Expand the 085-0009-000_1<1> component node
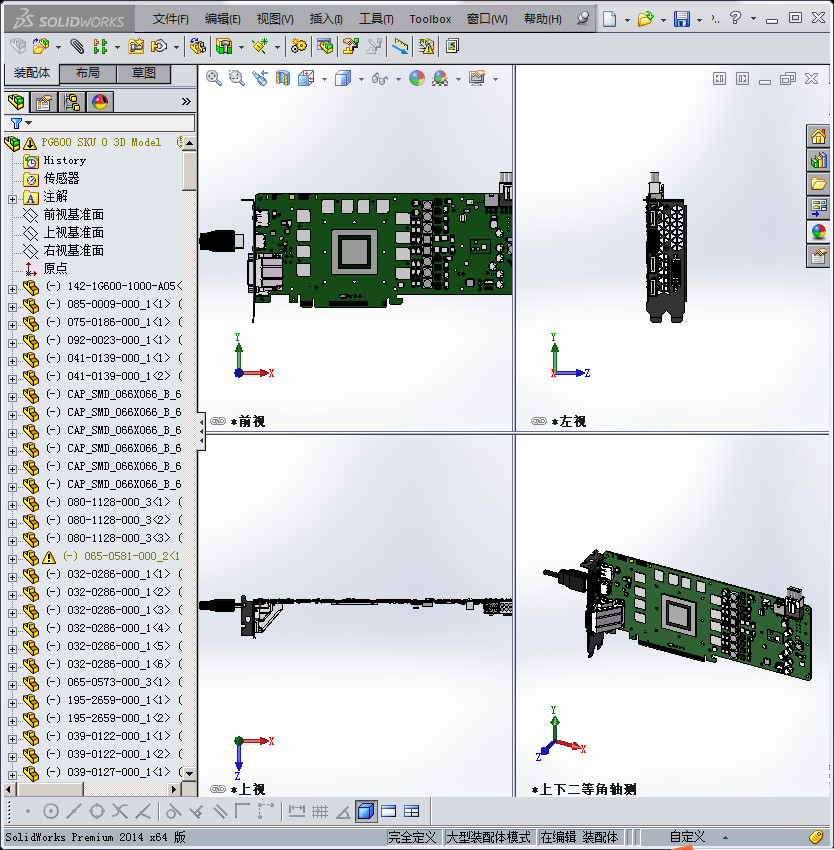 point(12,307)
